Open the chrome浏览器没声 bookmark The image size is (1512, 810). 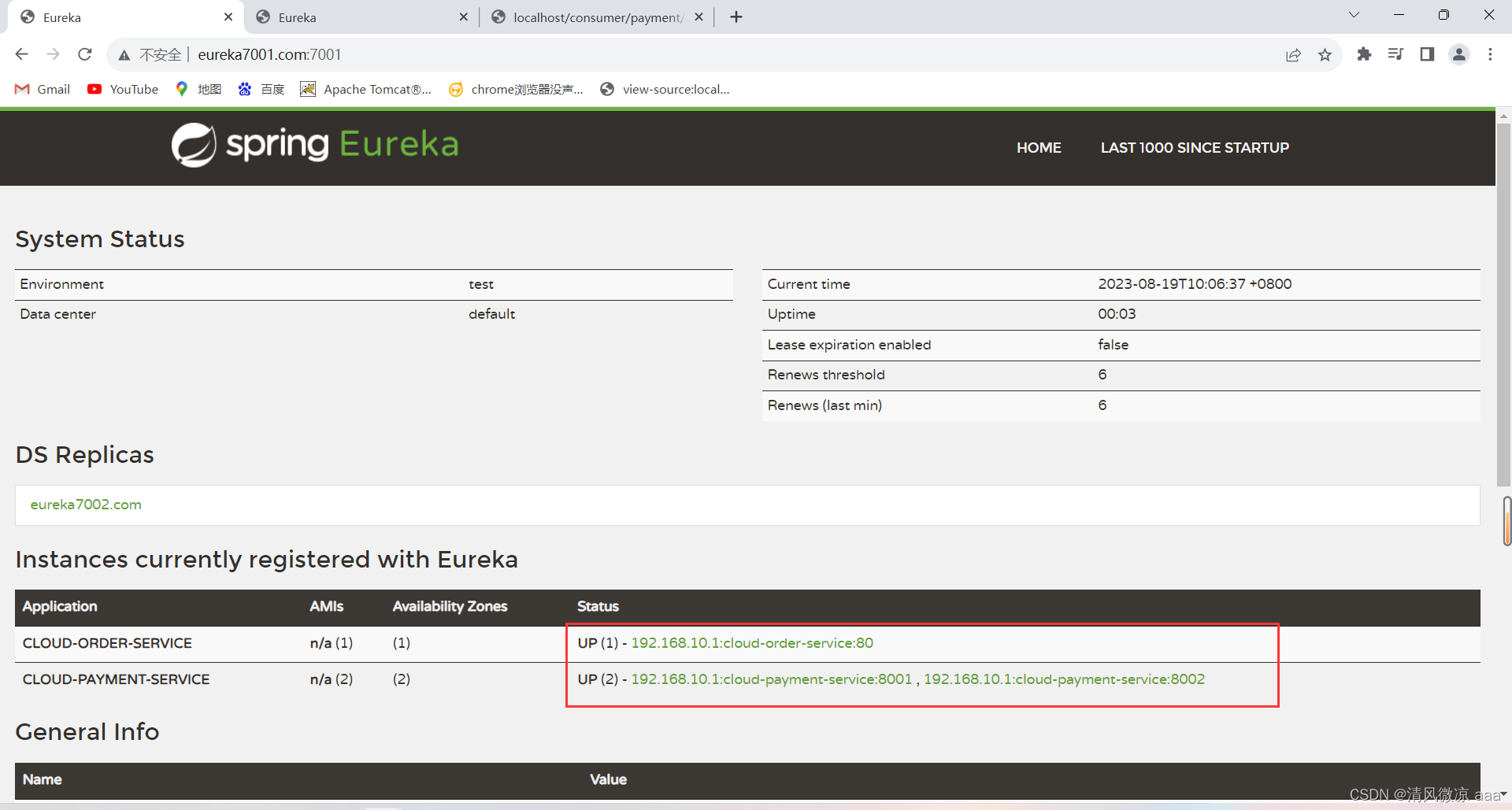(516, 89)
